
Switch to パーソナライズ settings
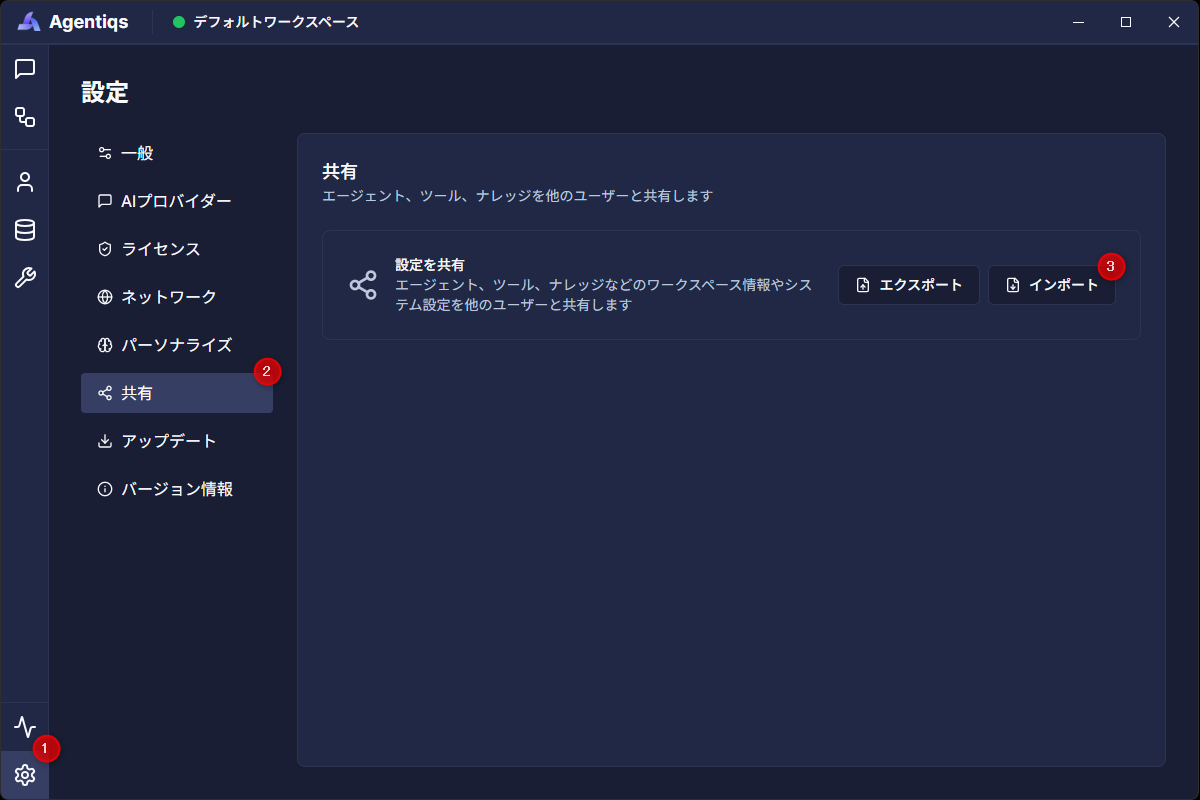pyautogui.click(x=176, y=345)
